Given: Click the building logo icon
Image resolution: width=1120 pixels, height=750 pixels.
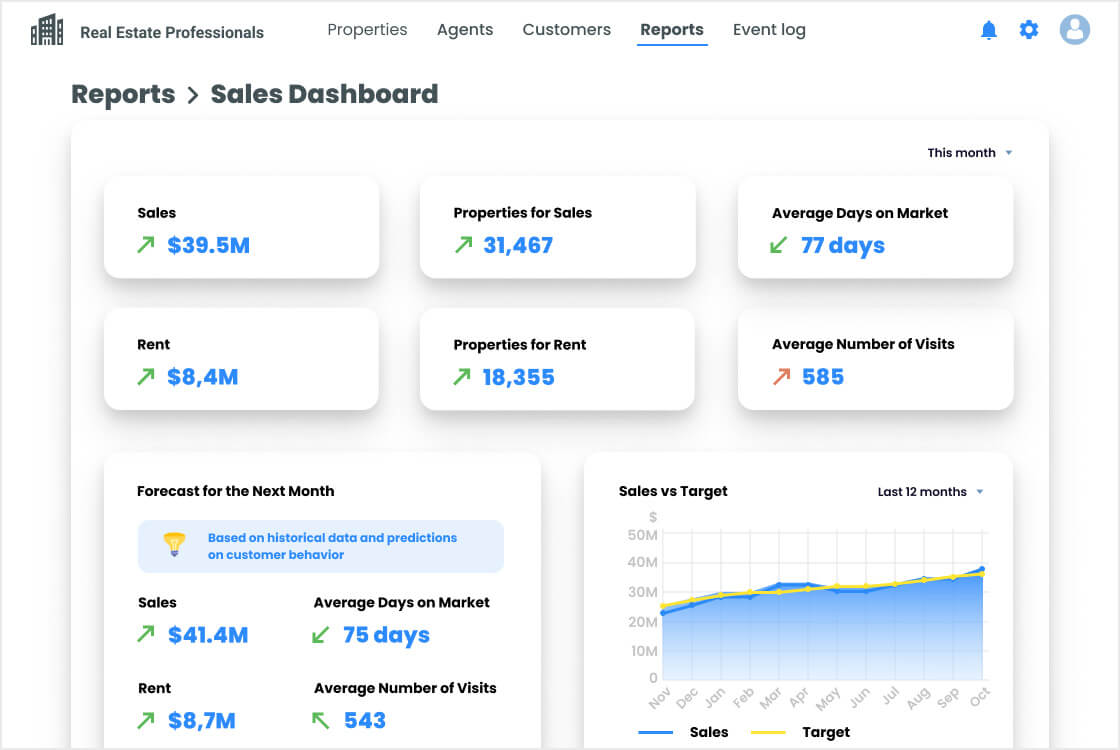Looking at the screenshot, I should (x=47, y=31).
